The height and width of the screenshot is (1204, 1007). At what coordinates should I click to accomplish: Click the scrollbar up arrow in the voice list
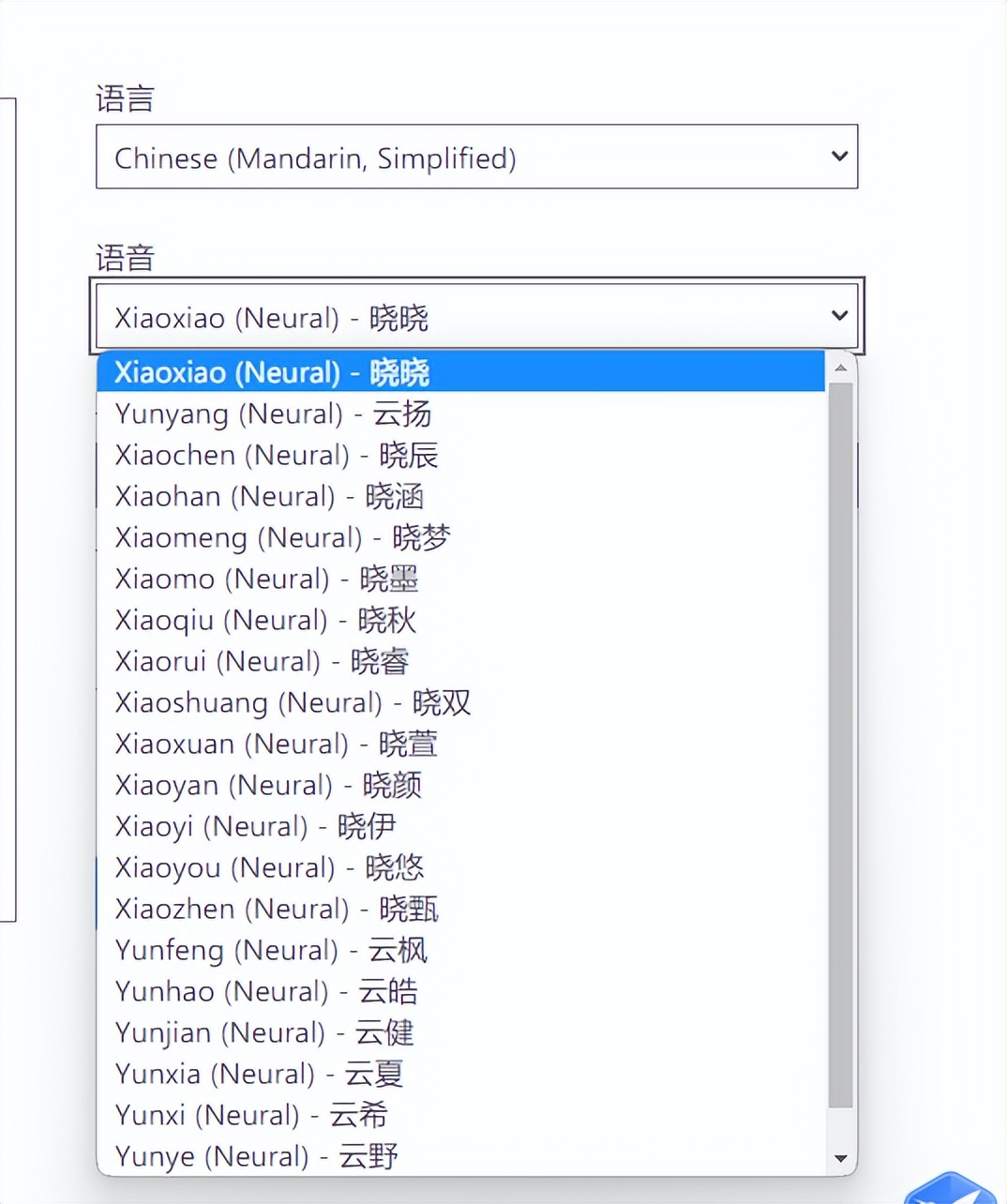841,366
